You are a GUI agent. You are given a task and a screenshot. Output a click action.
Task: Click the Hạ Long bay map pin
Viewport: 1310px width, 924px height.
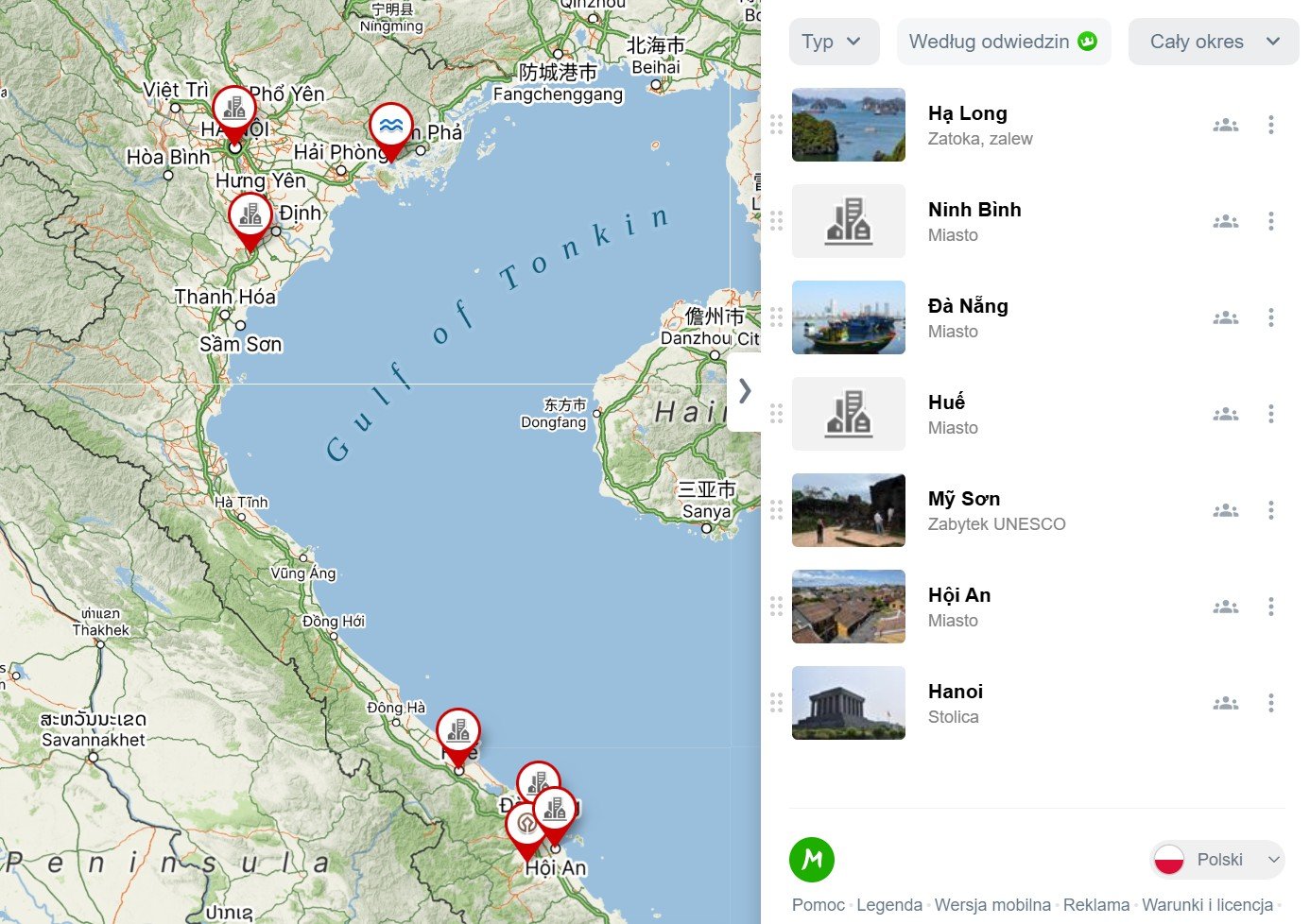click(x=390, y=127)
